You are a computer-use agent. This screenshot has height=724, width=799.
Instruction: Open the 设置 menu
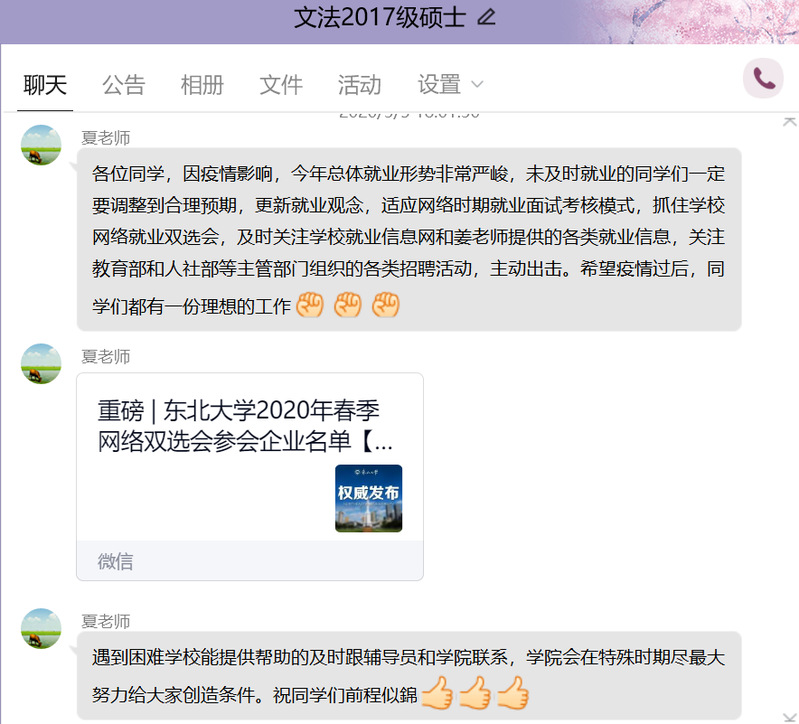pyautogui.click(x=439, y=85)
